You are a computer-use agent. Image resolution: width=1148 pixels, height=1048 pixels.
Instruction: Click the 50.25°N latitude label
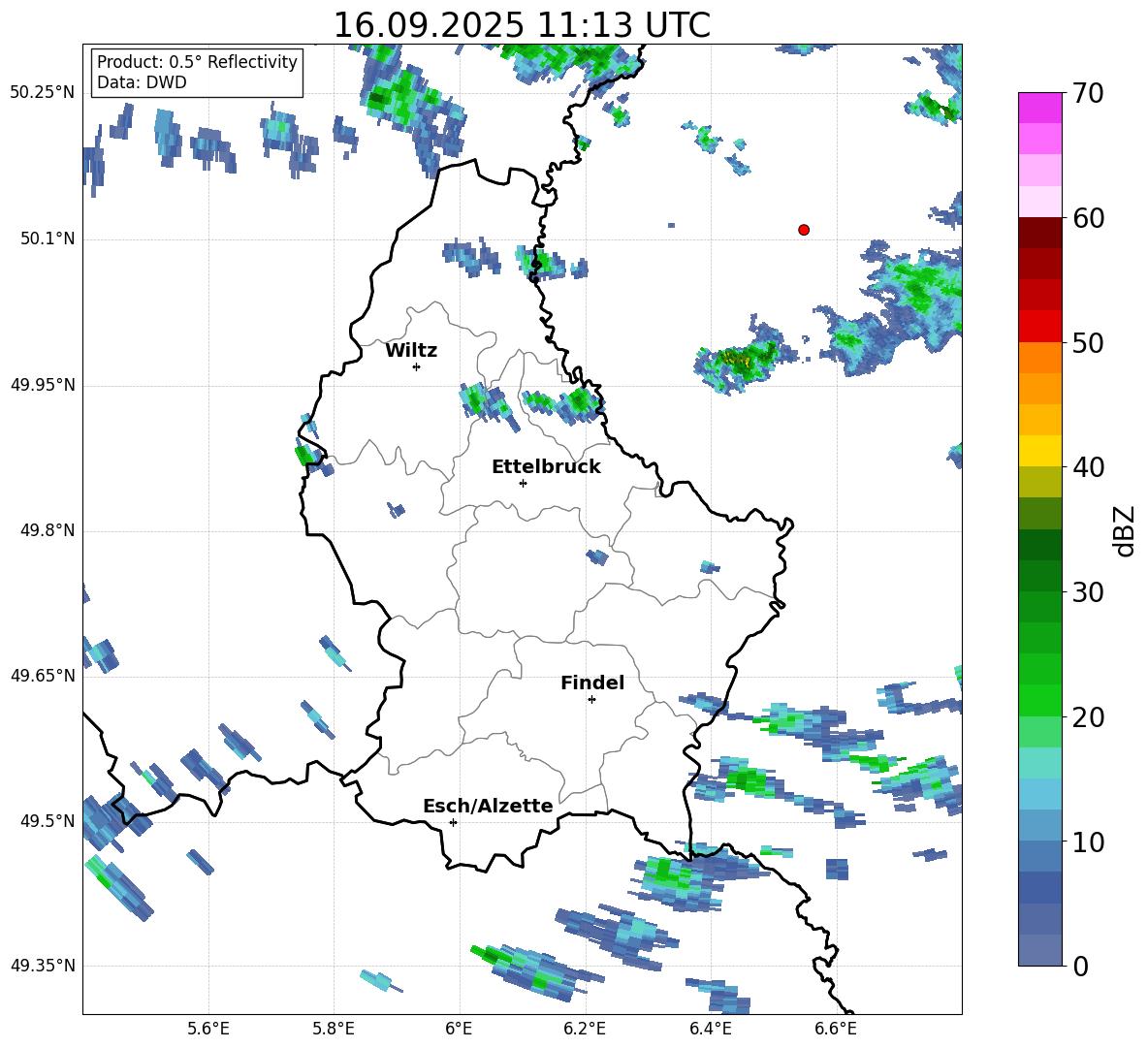point(43,93)
